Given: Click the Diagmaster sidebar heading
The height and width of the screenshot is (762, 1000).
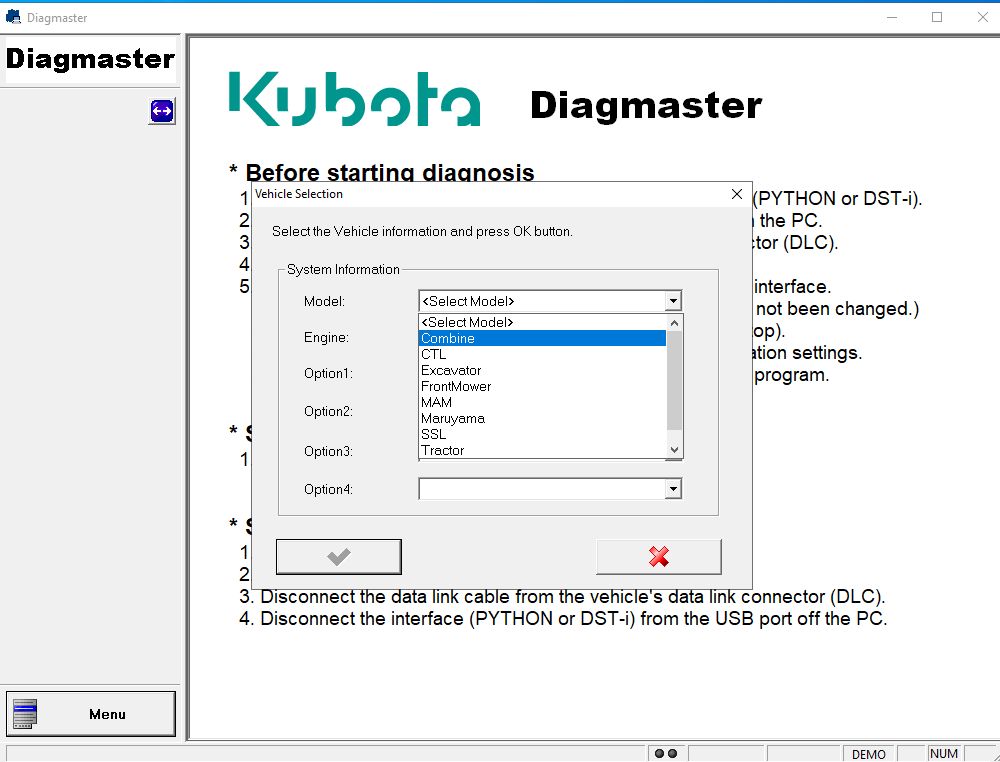Looking at the screenshot, I should 90,59.
